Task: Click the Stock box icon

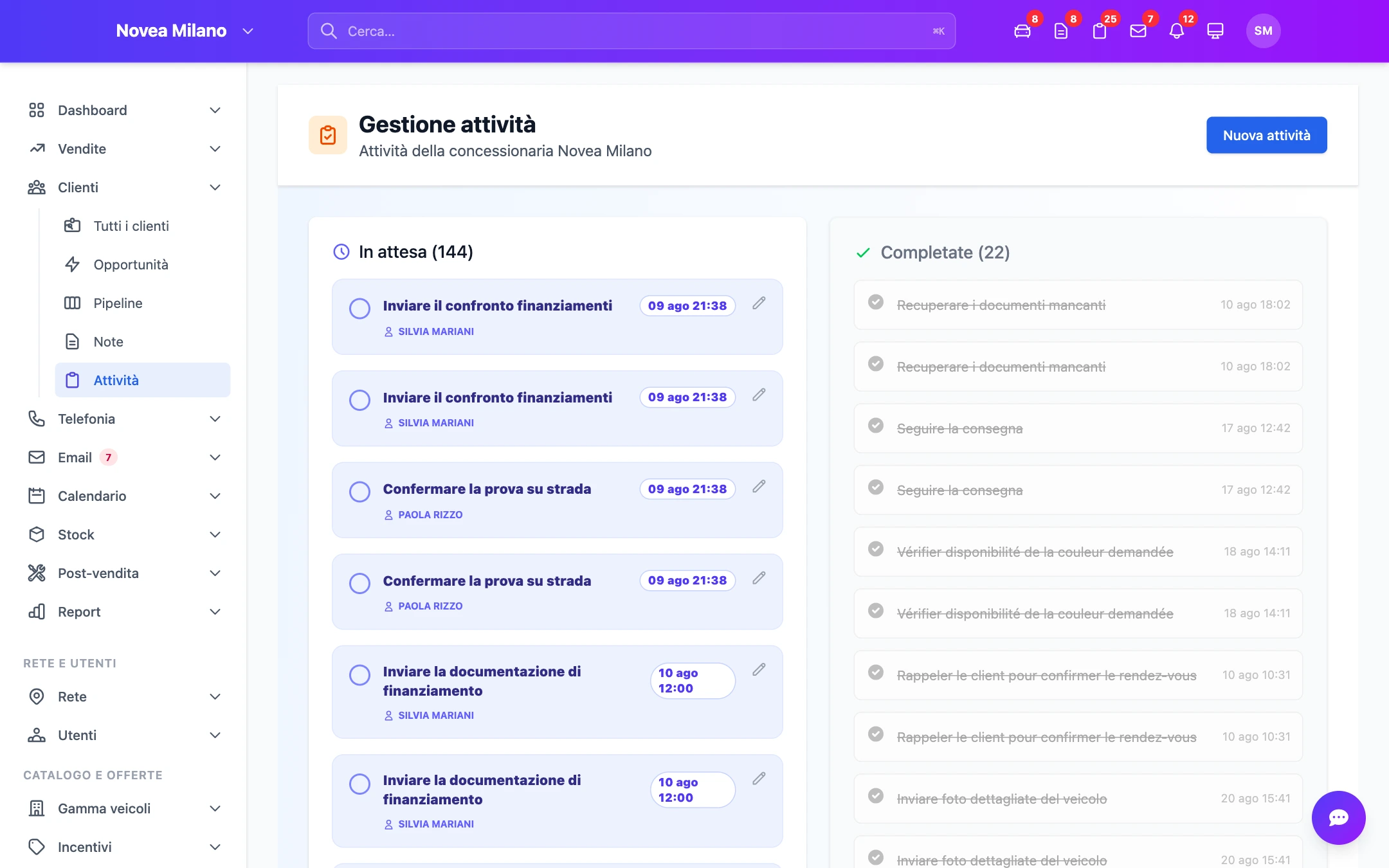Action: point(37,534)
